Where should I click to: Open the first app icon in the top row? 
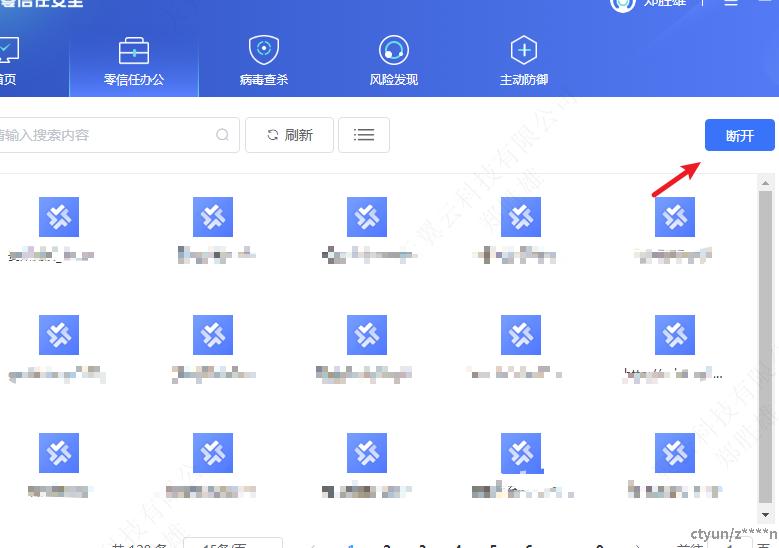pos(59,217)
